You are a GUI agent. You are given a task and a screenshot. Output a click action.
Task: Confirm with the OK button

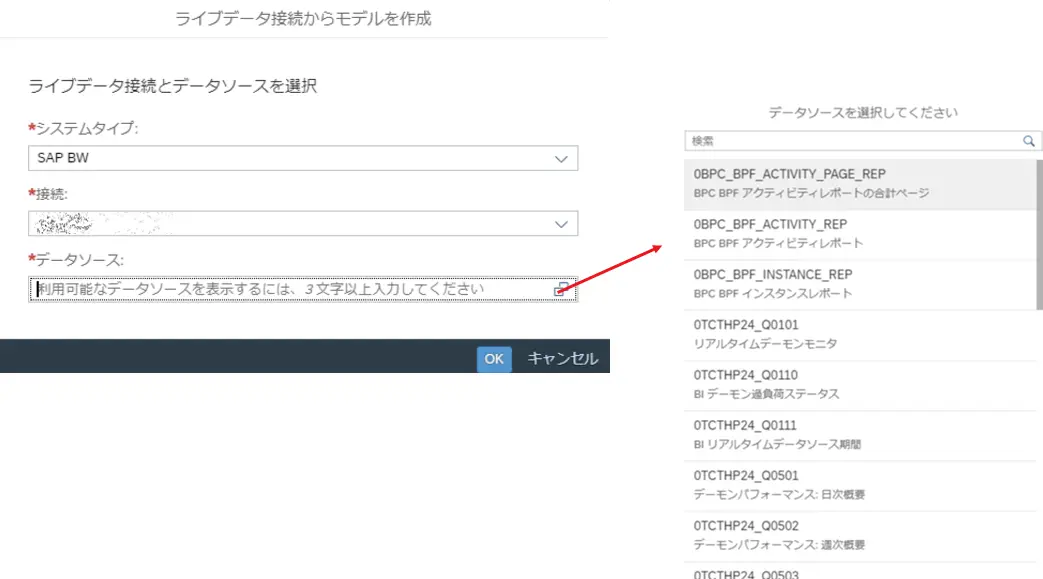point(494,359)
